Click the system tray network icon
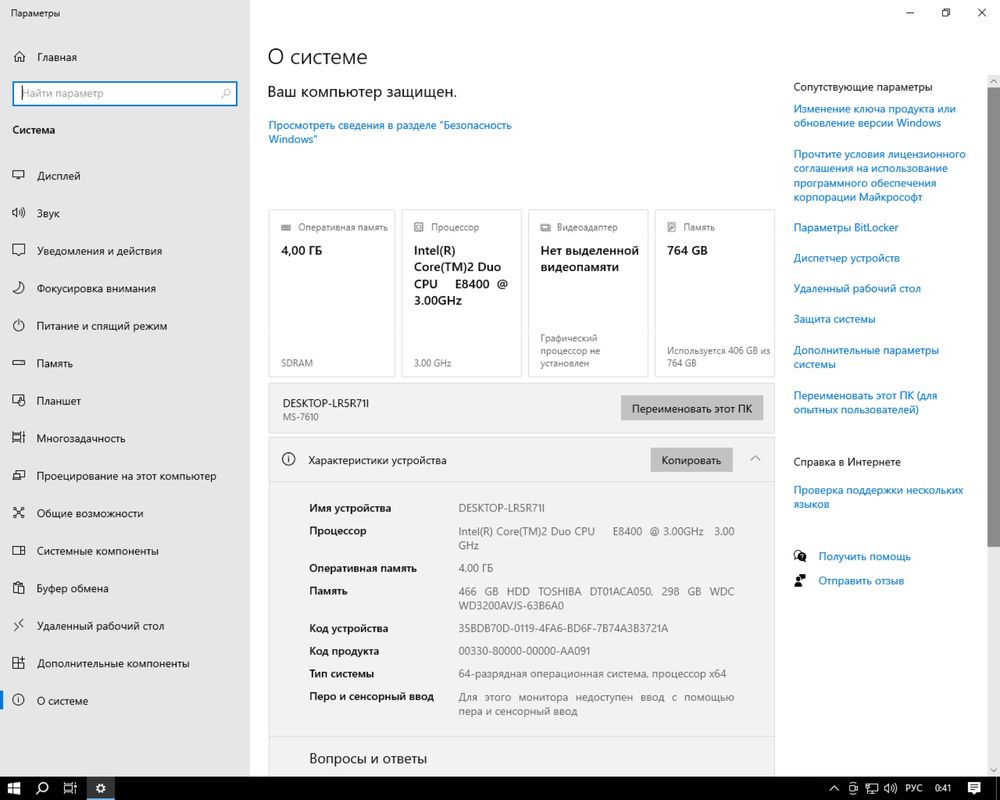This screenshot has height=800, width=1000. 872,789
